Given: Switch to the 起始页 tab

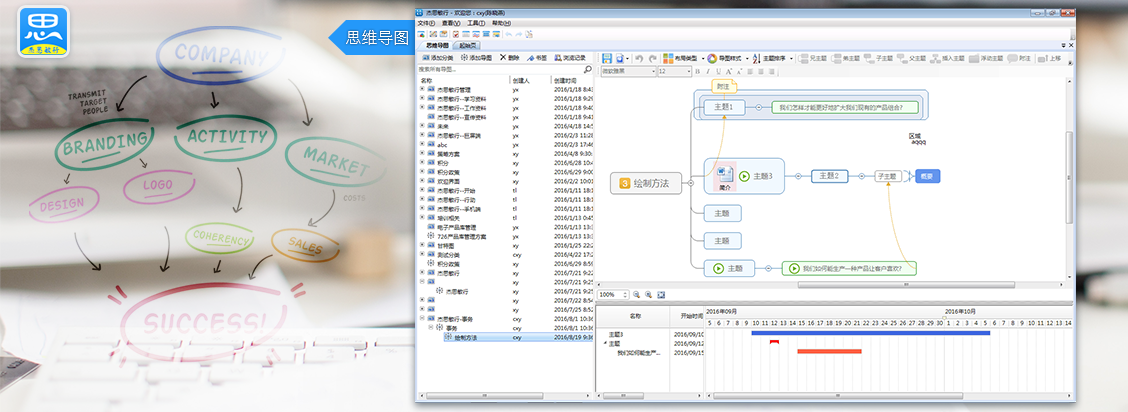Looking at the screenshot, I should (x=468, y=45).
